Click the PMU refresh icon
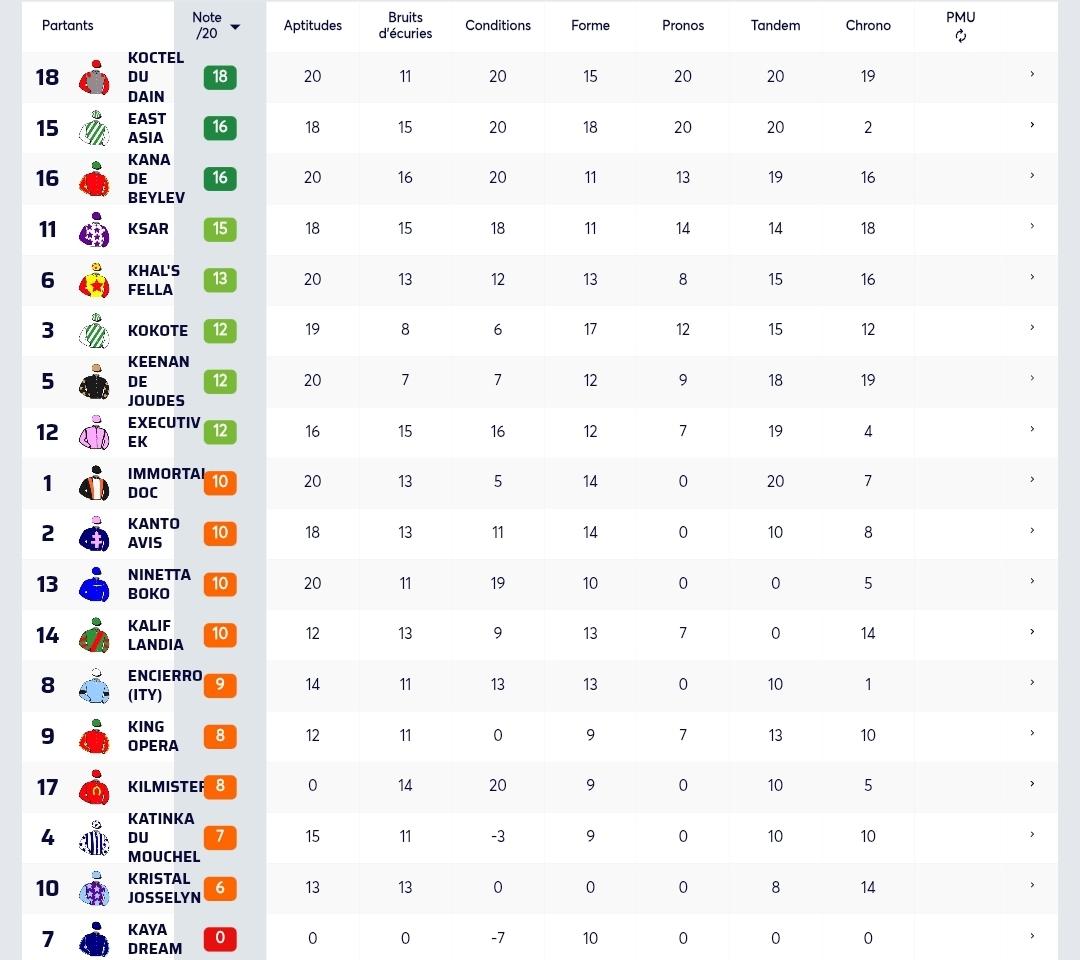This screenshot has width=1080, height=960. pyautogui.click(x=960, y=36)
